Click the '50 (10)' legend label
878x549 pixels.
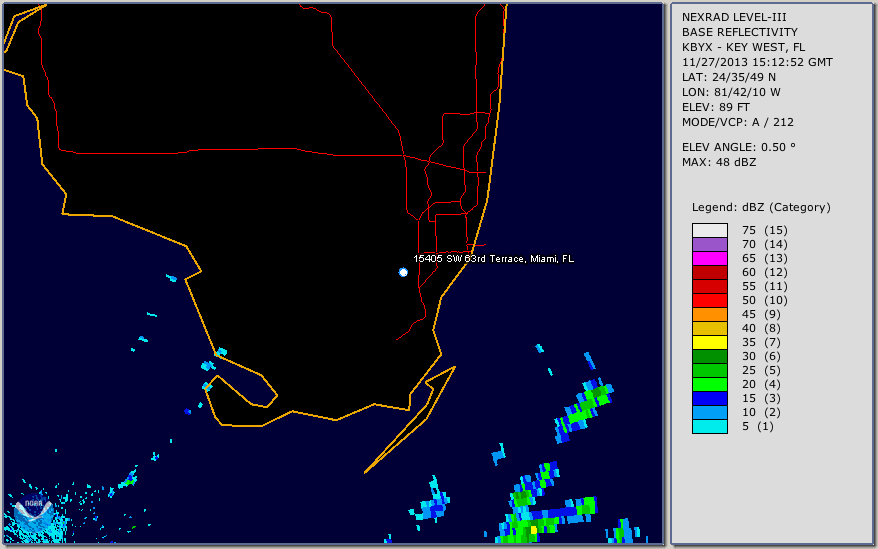click(764, 300)
